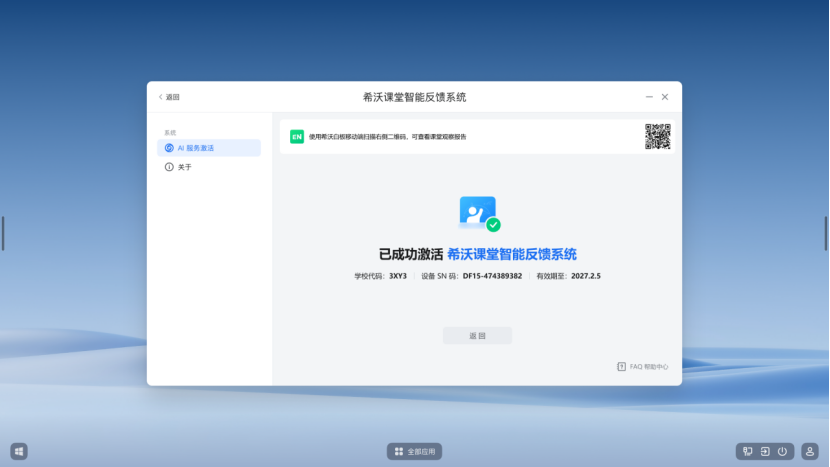Open the user account icon
Screen dimensions: 830x467
click(810, 451)
